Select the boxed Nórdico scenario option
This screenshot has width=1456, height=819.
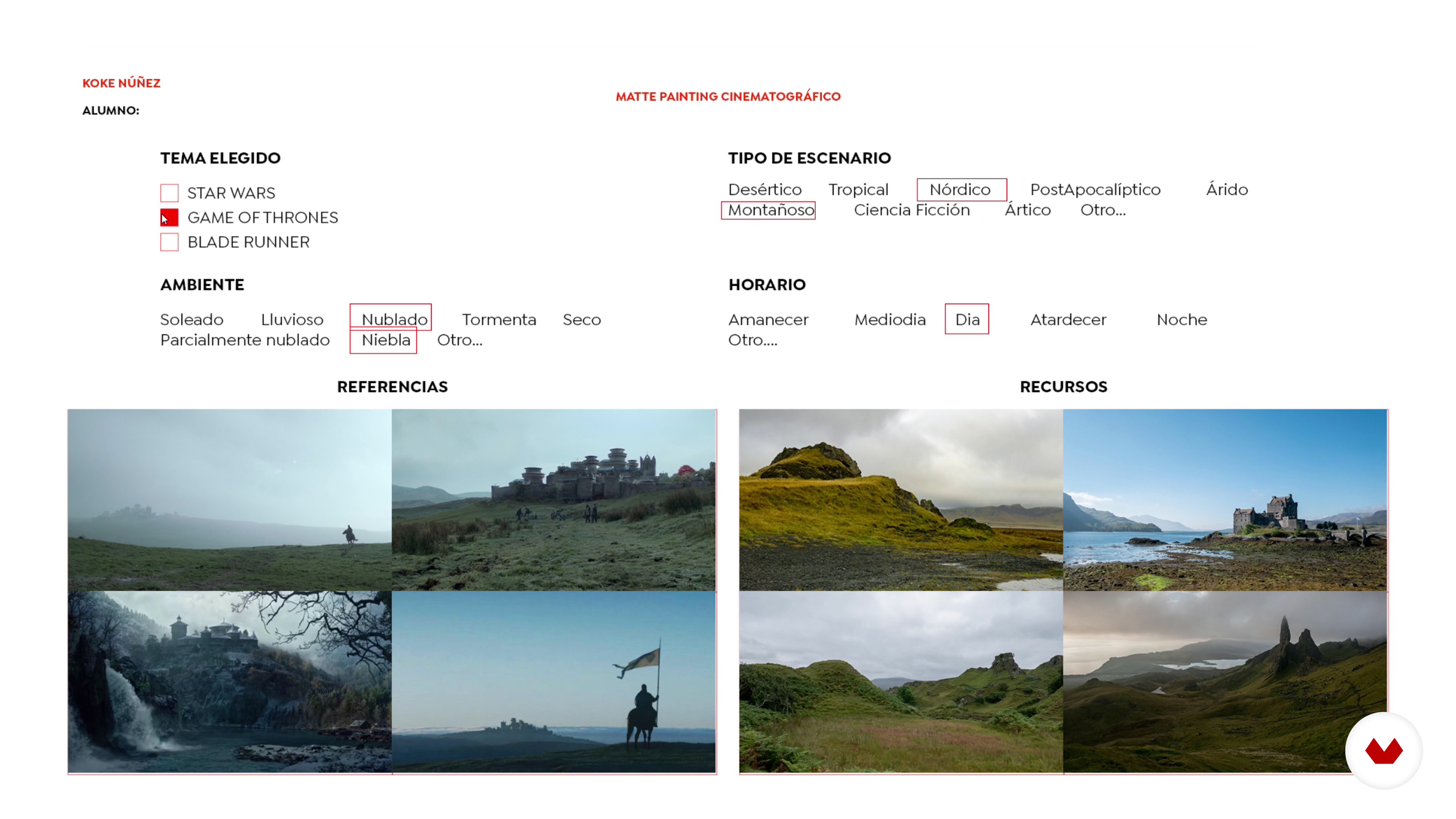962,189
